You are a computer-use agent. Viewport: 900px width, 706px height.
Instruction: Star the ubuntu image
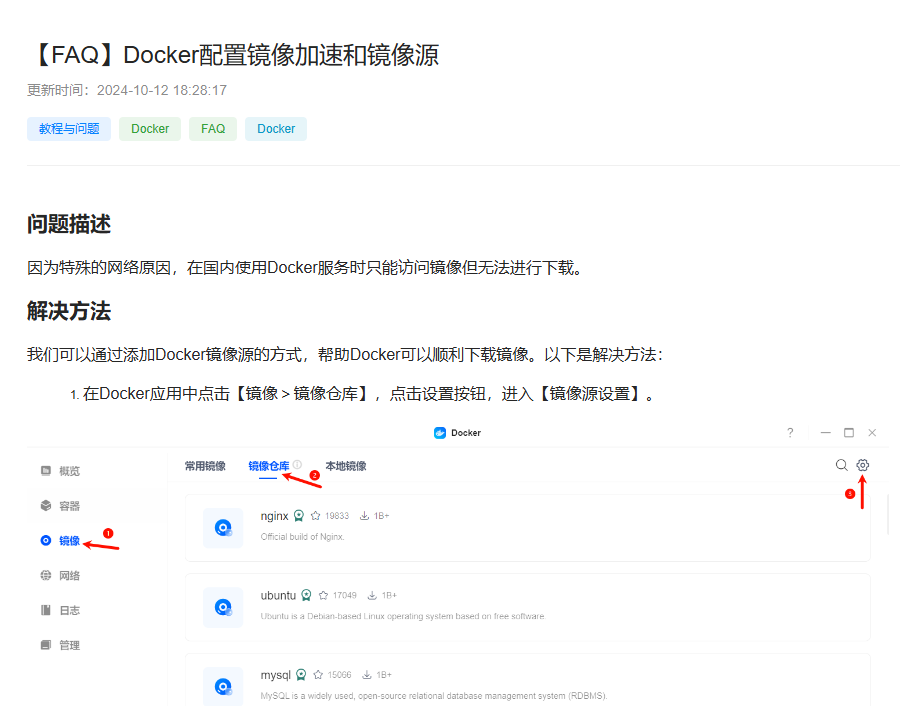pos(323,595)
